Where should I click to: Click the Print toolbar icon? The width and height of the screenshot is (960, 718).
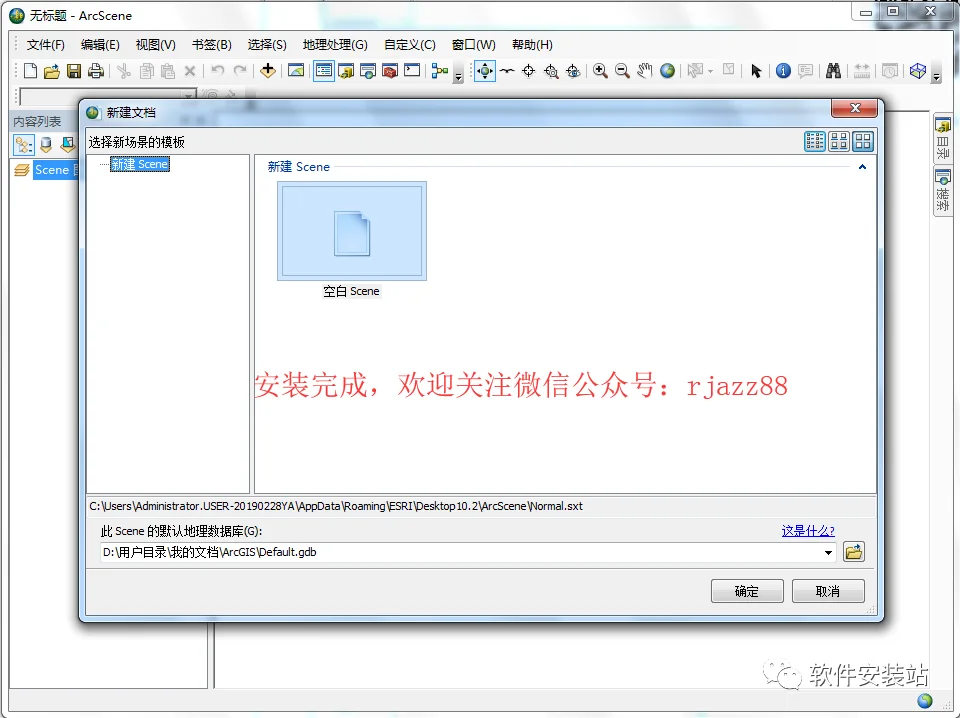coord(96,71)
